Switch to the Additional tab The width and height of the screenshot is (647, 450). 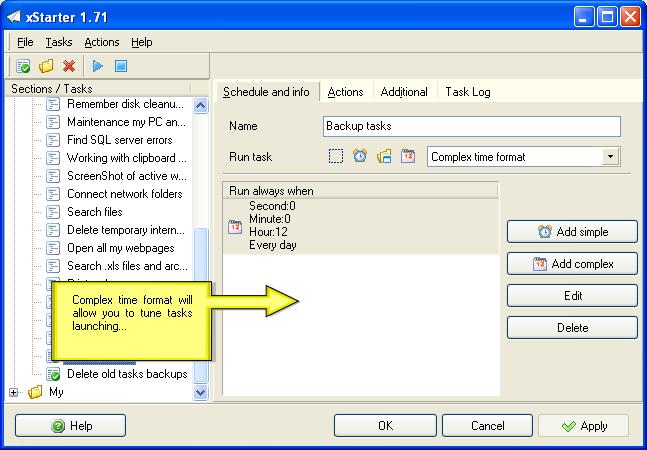point(404,92)
